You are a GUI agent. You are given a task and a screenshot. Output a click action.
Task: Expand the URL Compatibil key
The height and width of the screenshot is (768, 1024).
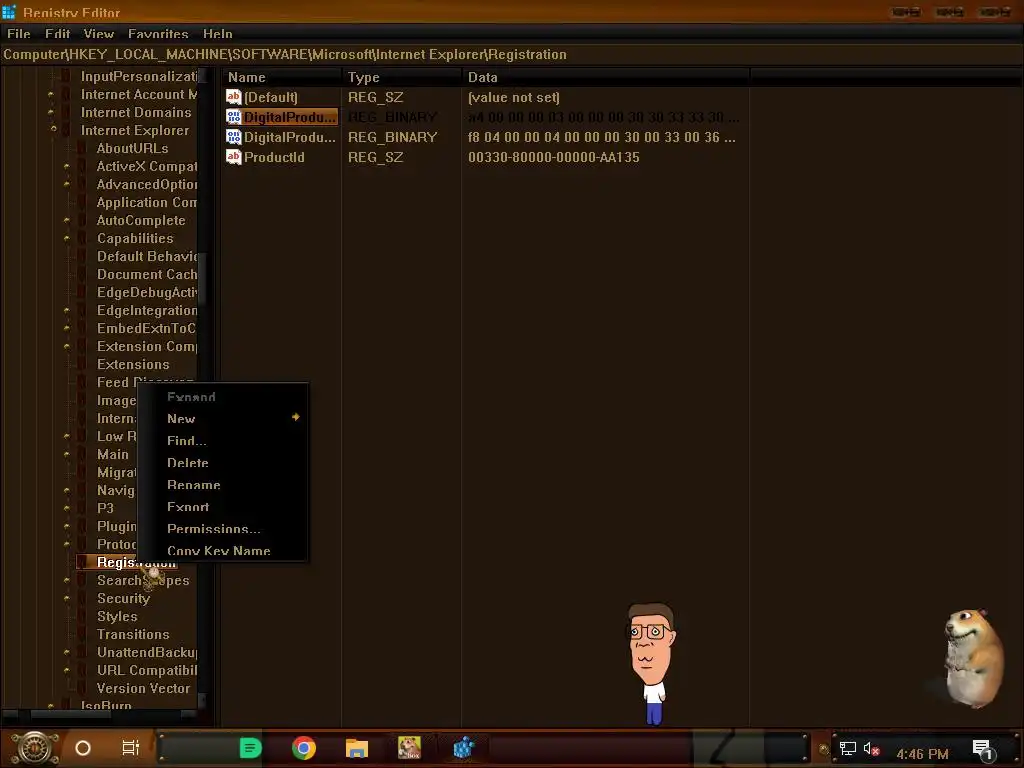[x=67, y=670]
